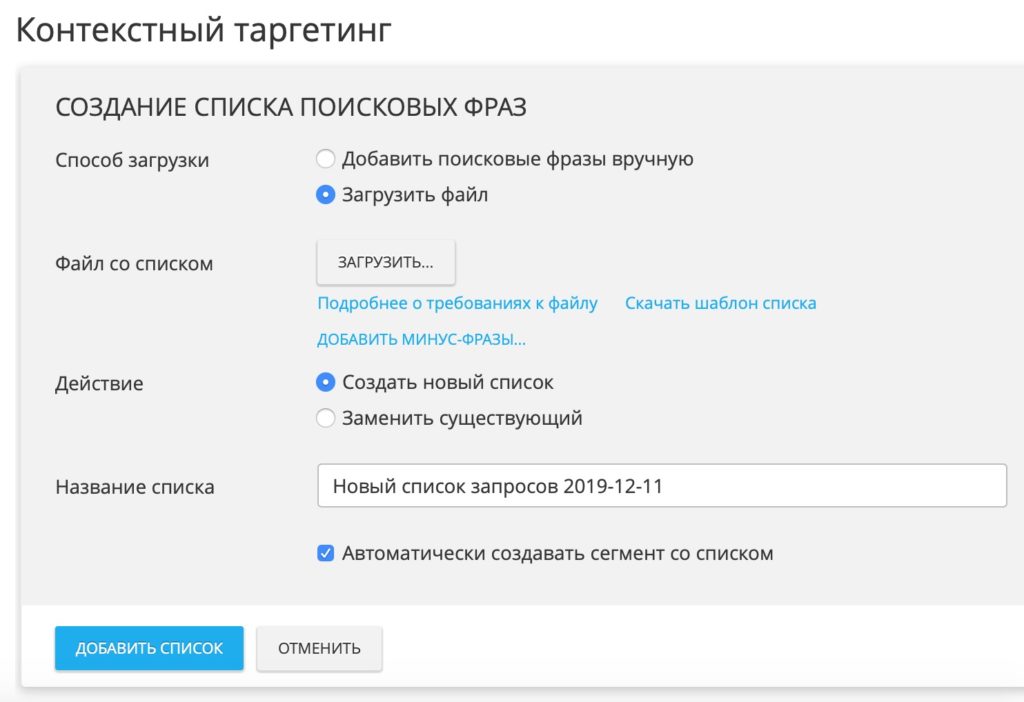Confirm list creation with the blue button
Image resolution: width=1024 pixels, height=702 pixels.
click(x=148, y=648)
